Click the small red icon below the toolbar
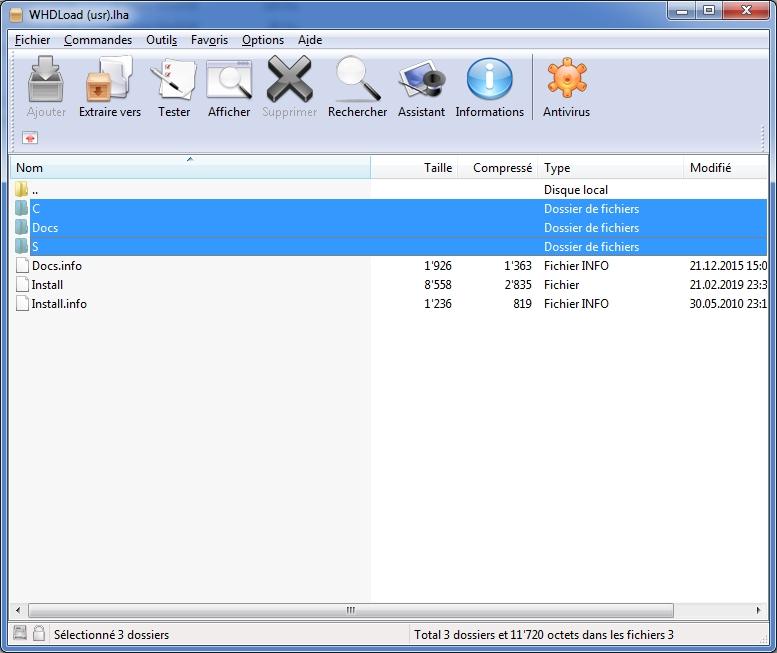Image resolution: width=777 pixels, height=653 pixels. (x=30, y=138)
